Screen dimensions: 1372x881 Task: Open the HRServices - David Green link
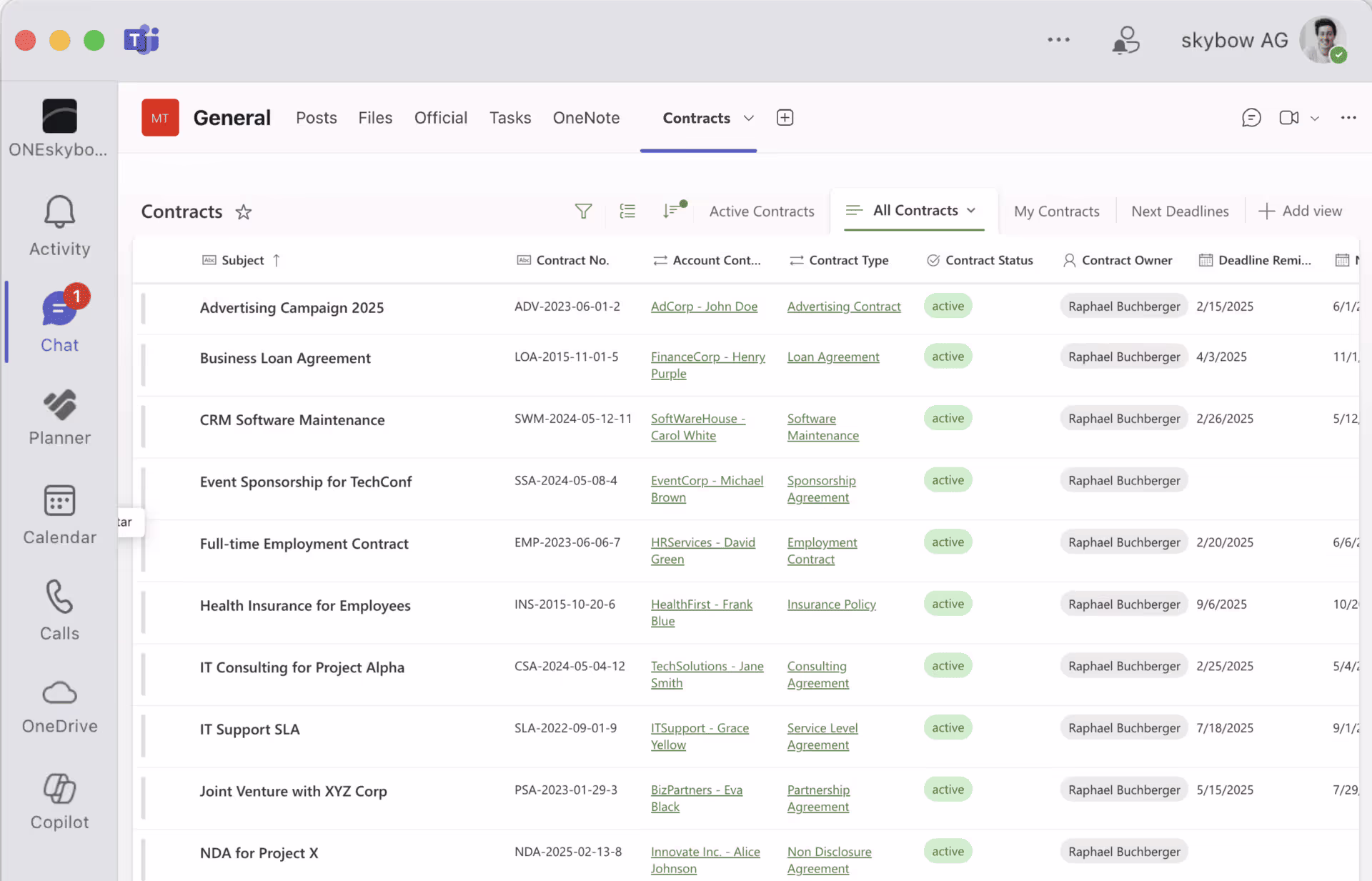702,551
